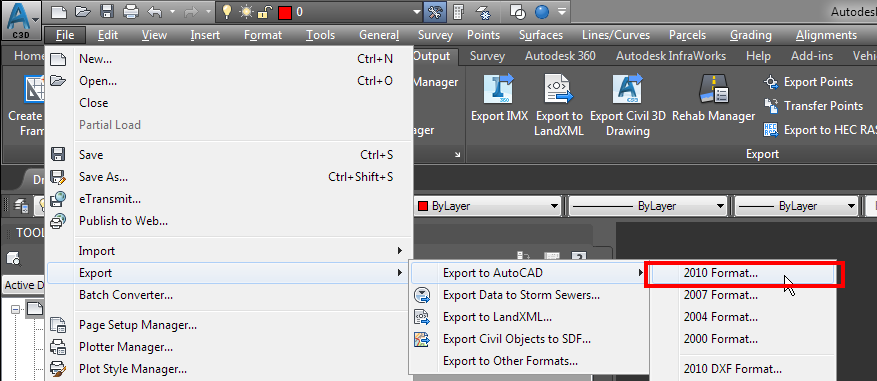Open the Redo history dropdown arrow
This screenshot has width=877, height=381.
(x=209, y=12)
